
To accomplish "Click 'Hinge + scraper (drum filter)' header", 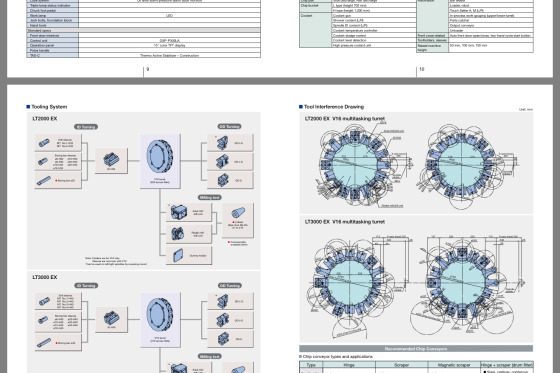I will 507,365.
